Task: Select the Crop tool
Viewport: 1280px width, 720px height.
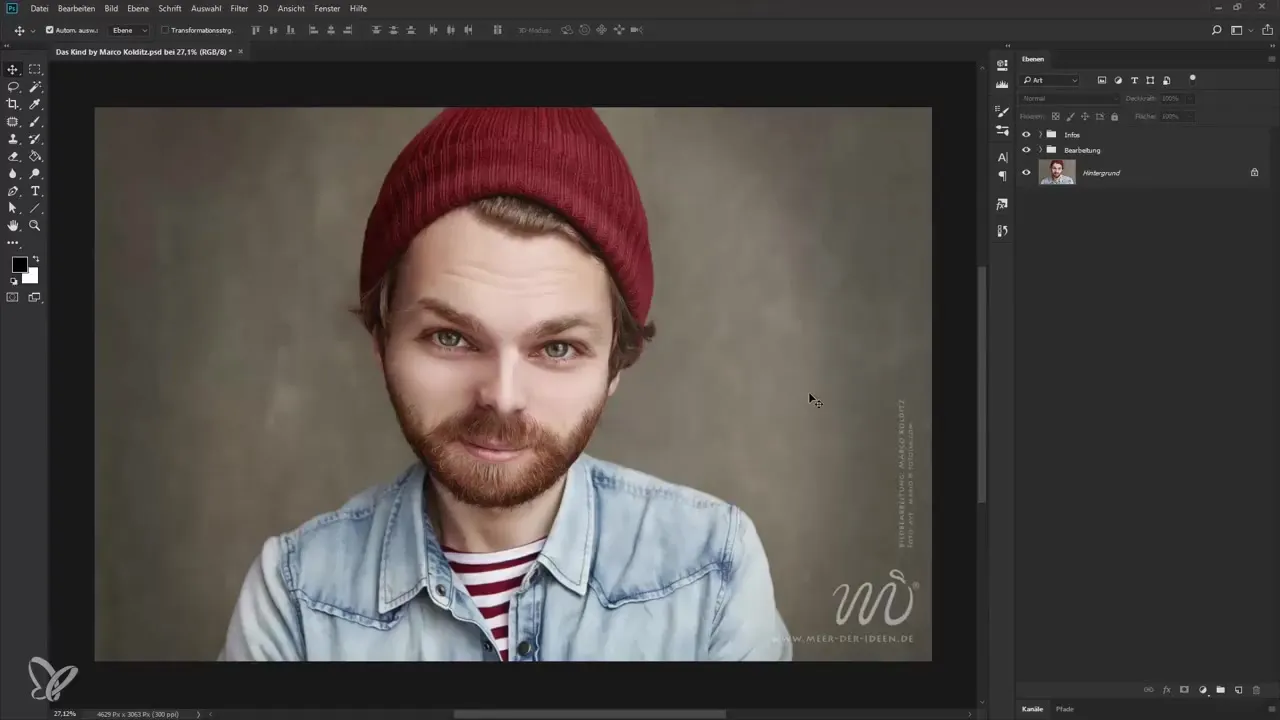Action: [x=13, y=104]
